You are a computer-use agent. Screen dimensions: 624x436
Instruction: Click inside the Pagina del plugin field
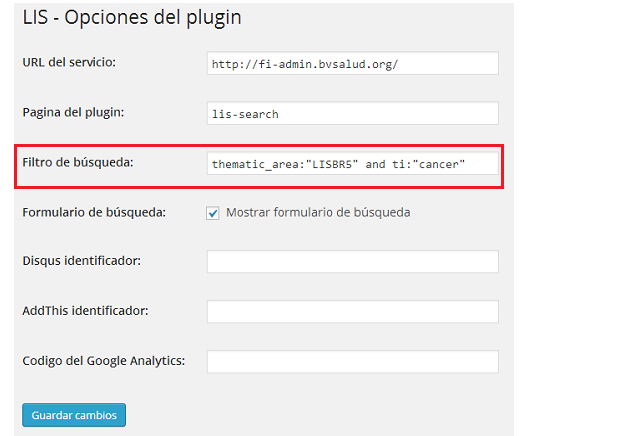[x=353, y=113]
